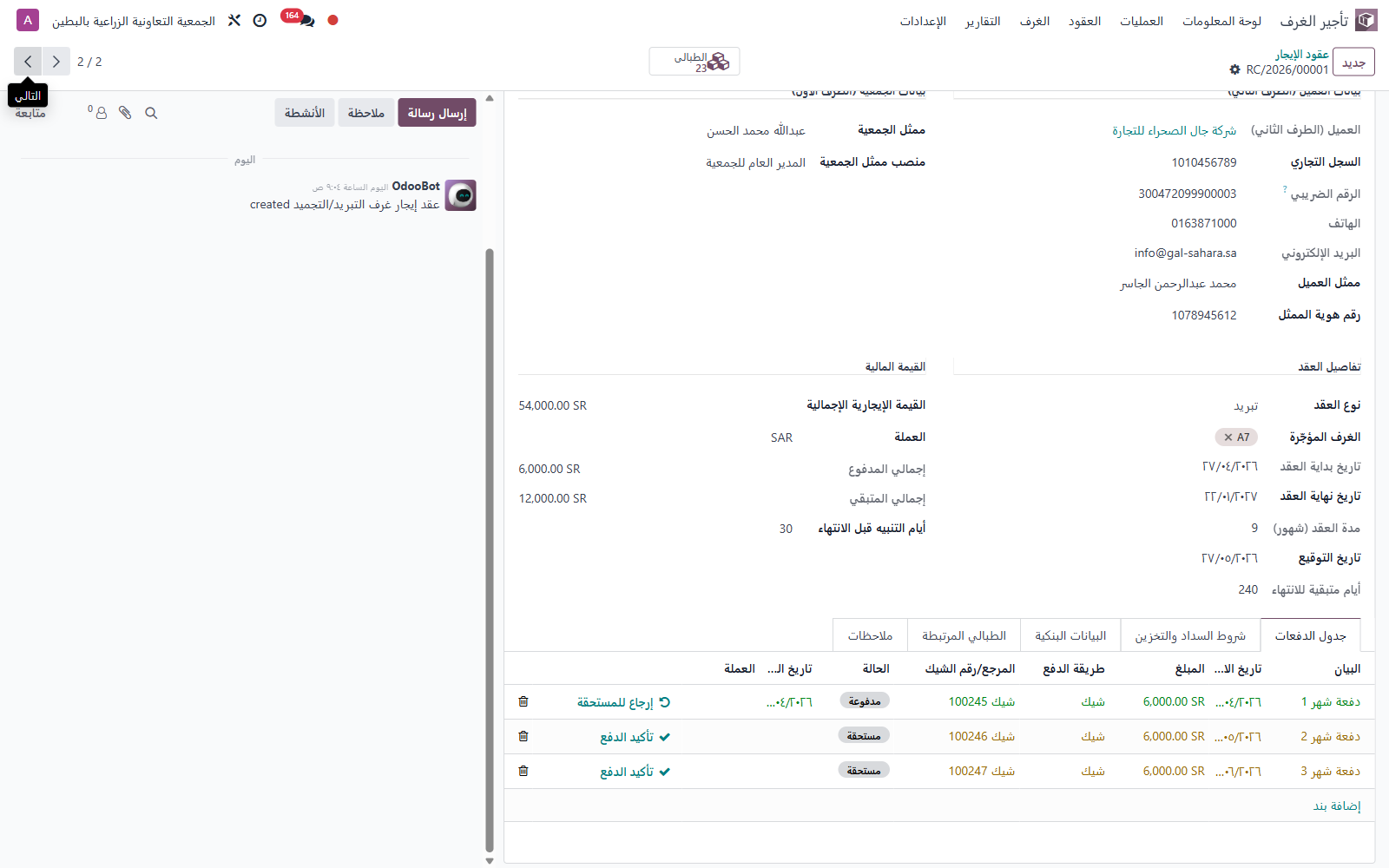The width and height of the screenshot is (1389, 868).
Task: Click the email info@gal-sahara.sa field
Action: coord(1185,253)
